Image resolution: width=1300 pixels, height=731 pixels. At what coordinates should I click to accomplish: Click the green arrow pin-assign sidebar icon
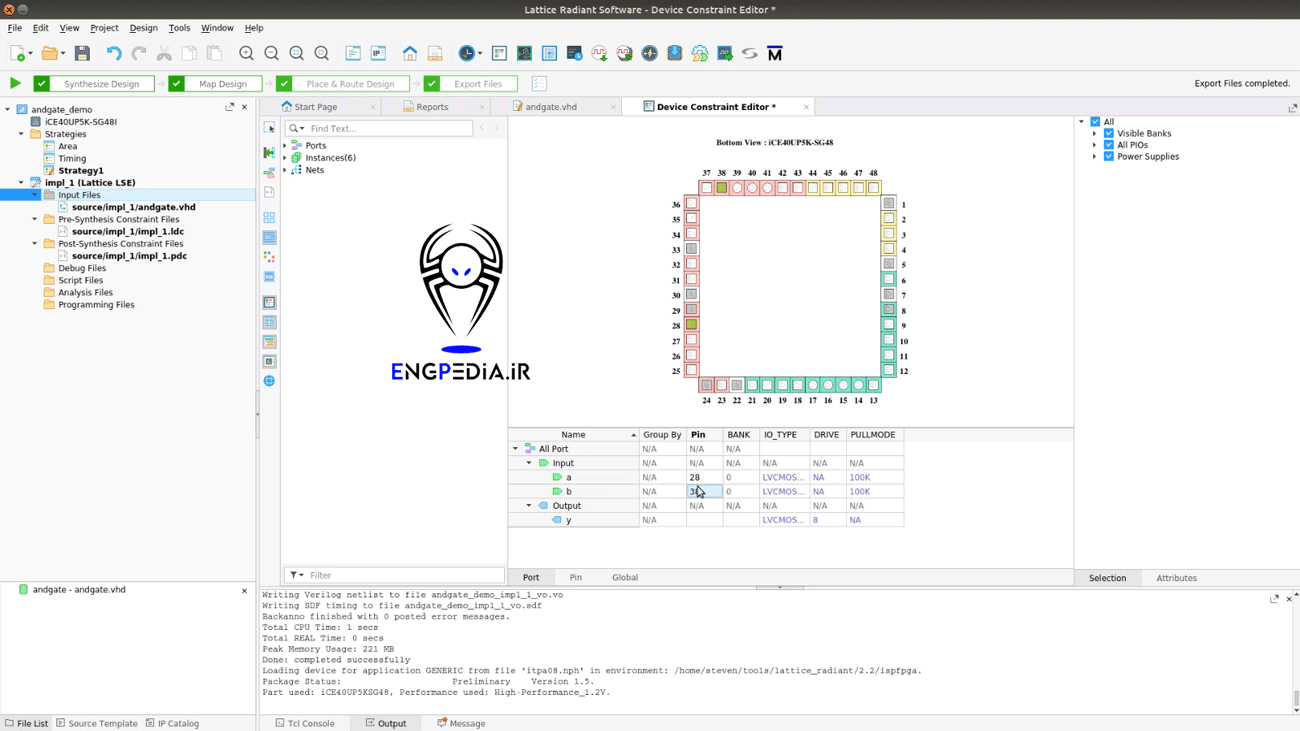pyautogui.click(x=269, y=152)
